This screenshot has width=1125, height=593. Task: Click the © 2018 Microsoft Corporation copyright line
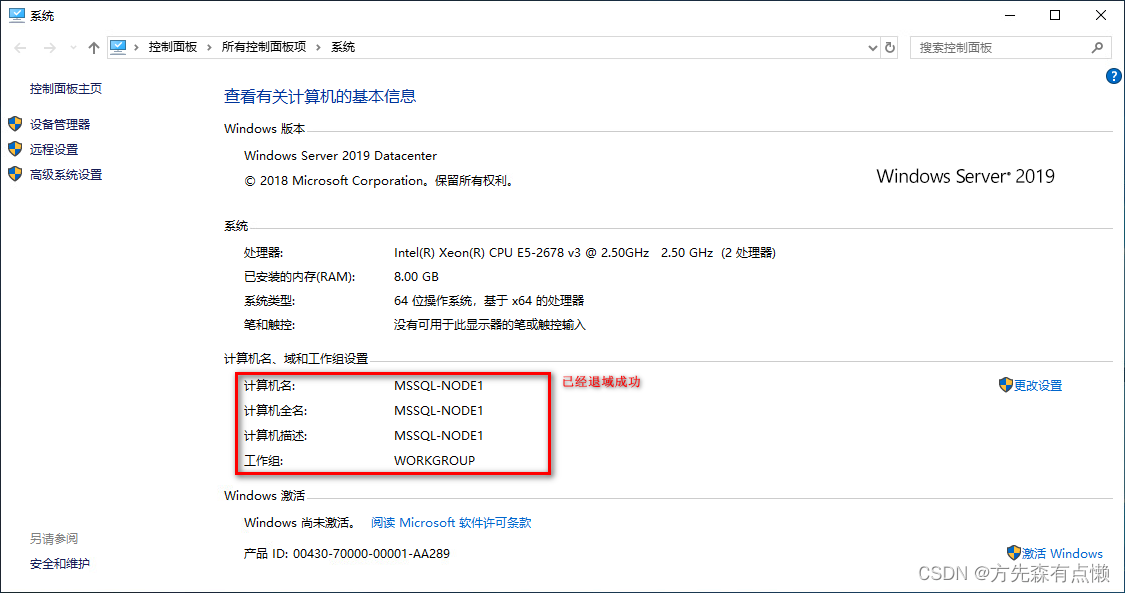[x=380, y=181]
